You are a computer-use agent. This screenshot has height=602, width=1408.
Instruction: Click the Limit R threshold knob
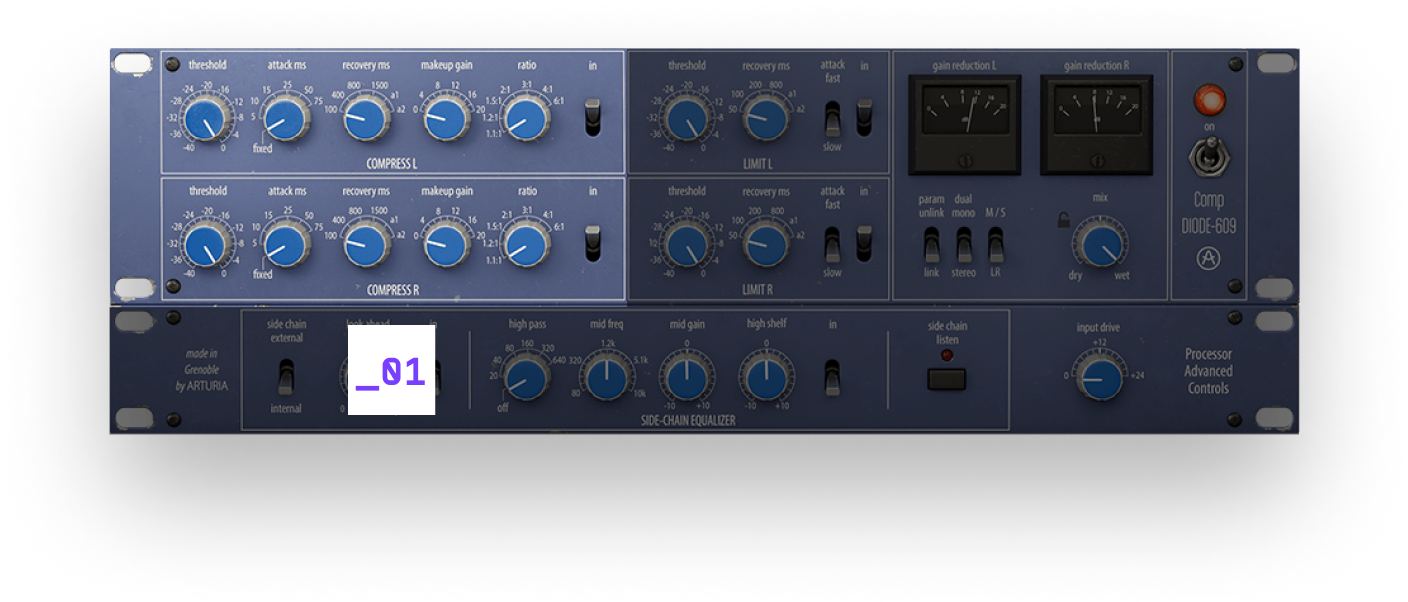pyautogui.click(x=686, y=245)
